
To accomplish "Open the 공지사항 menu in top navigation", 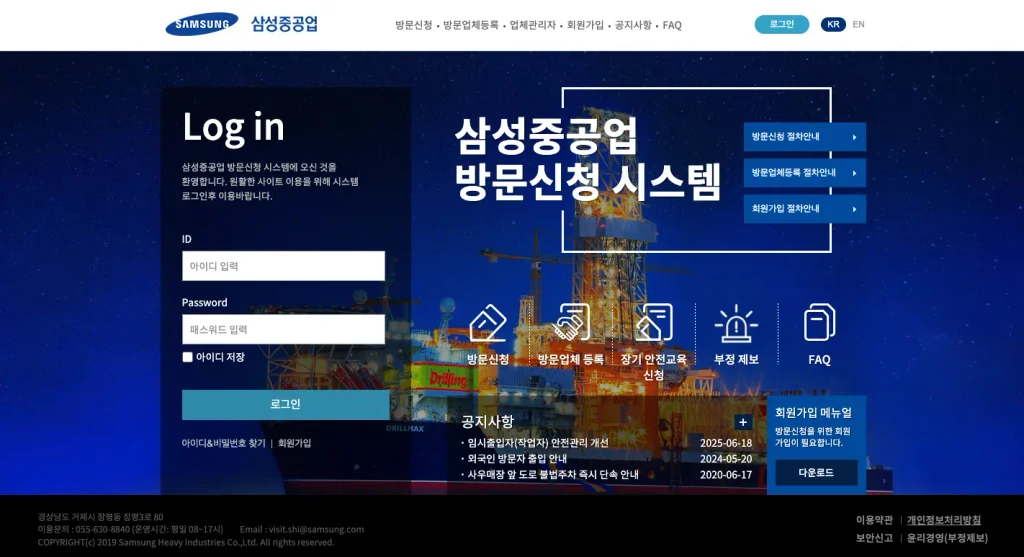I will pyautogui.click(x=633, y=25).
